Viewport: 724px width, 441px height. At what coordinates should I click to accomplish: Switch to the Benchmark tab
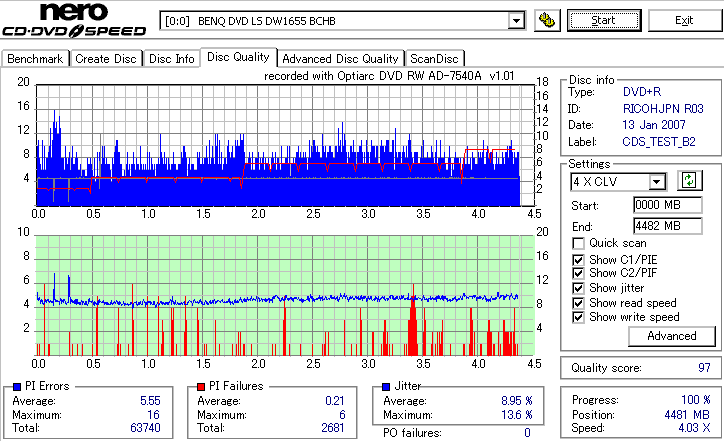(35, 59)
